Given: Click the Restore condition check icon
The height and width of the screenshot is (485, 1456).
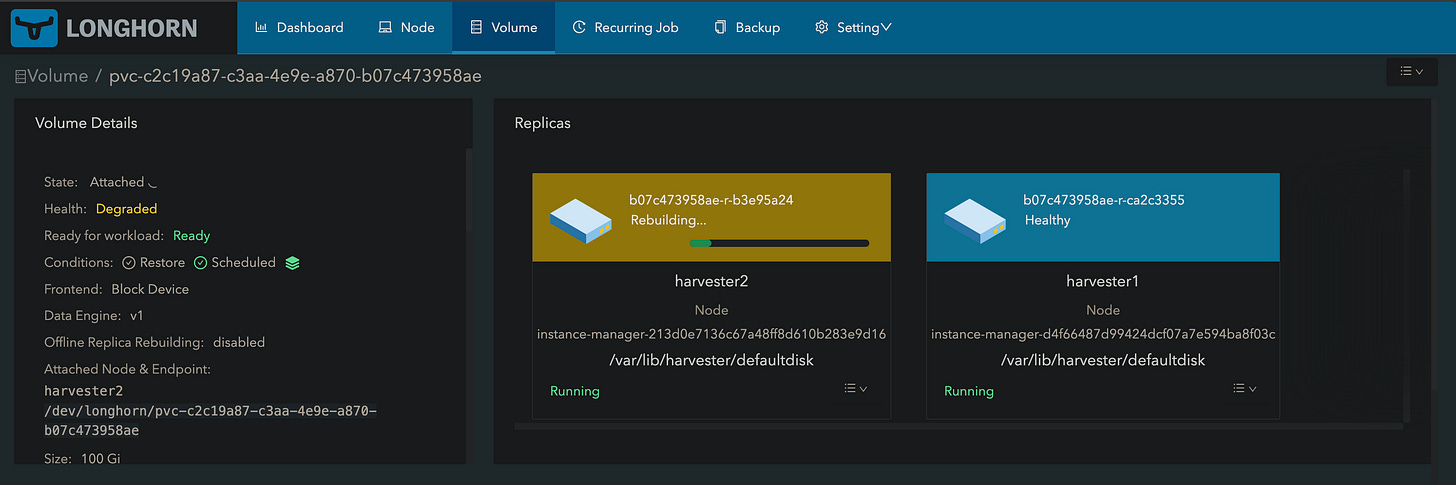Looking at the screenshot, I should pyautogui.click(x=129, y=263).
